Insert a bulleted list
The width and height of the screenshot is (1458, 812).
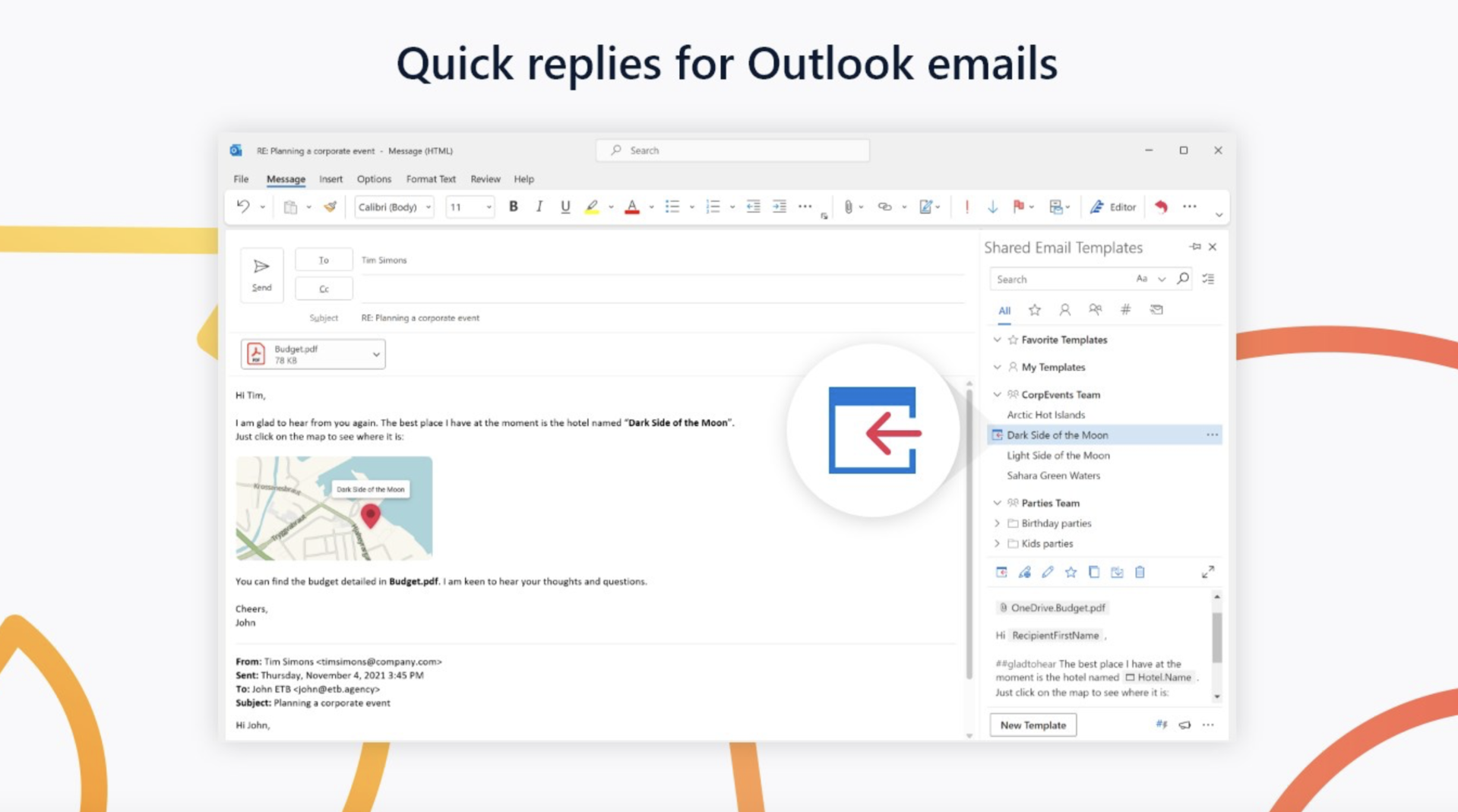click(x=672, y=207)
